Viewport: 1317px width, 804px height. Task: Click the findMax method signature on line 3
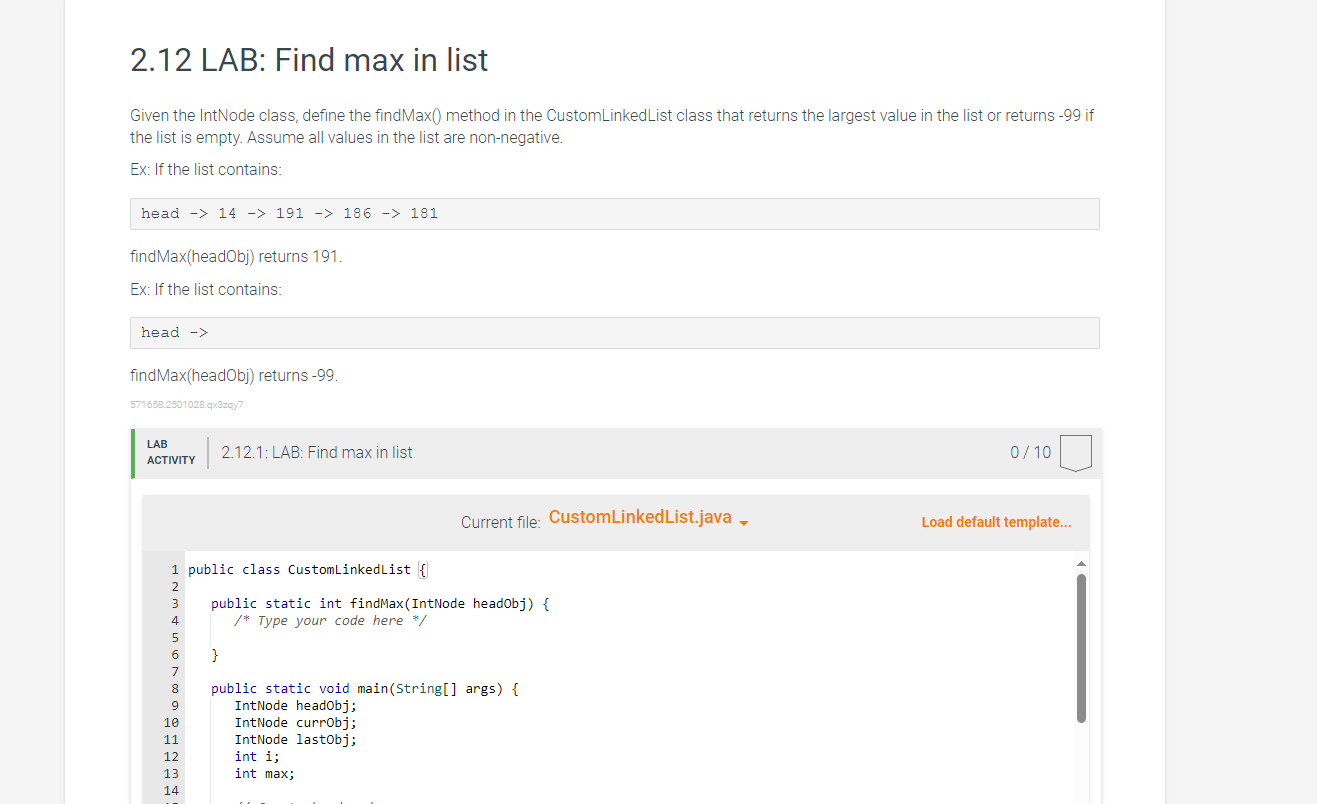[x=380, y=603]
